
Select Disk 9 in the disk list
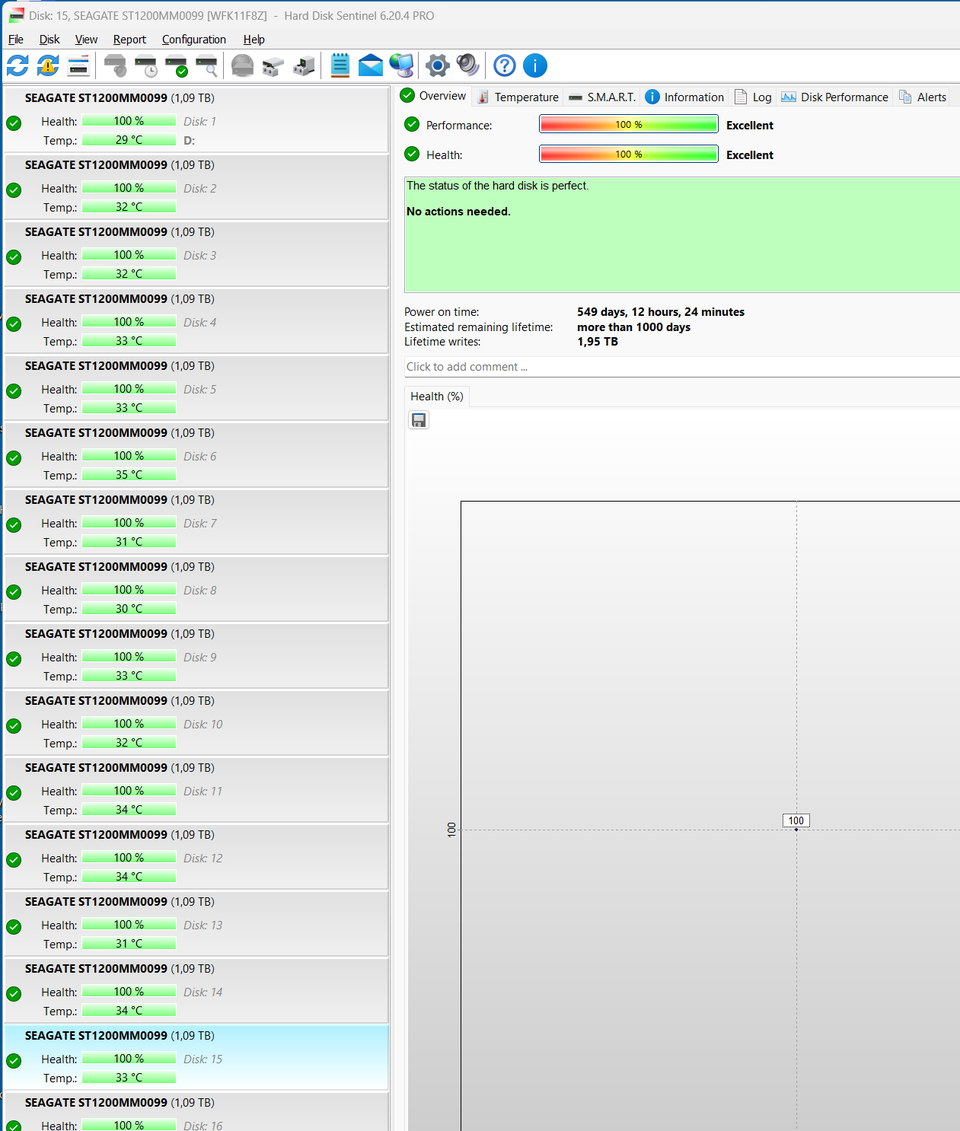(196, 657)
